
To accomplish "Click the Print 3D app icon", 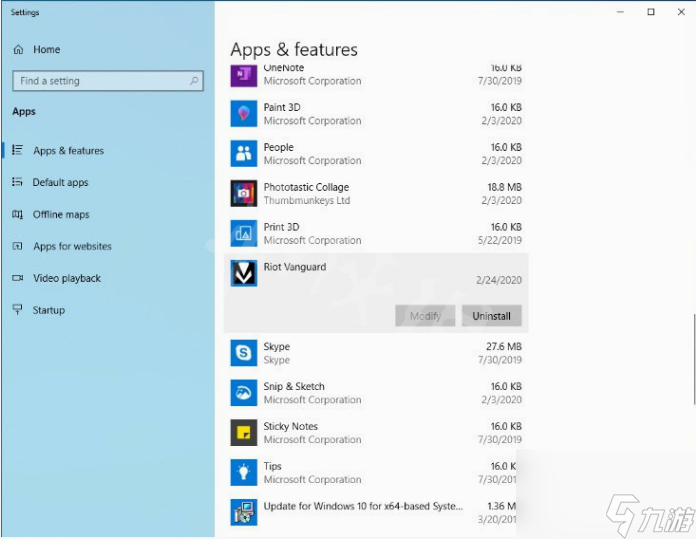I will tap(244, 233).
